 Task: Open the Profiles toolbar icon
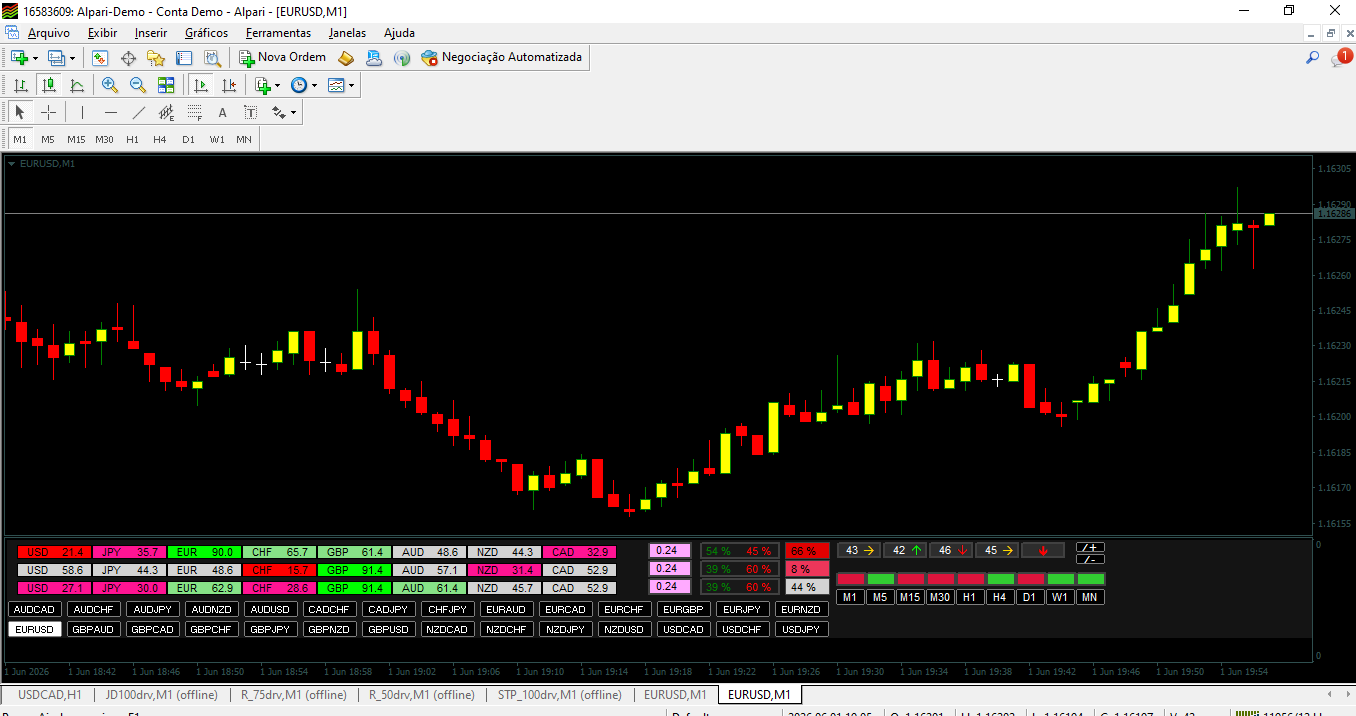[56, 58]
